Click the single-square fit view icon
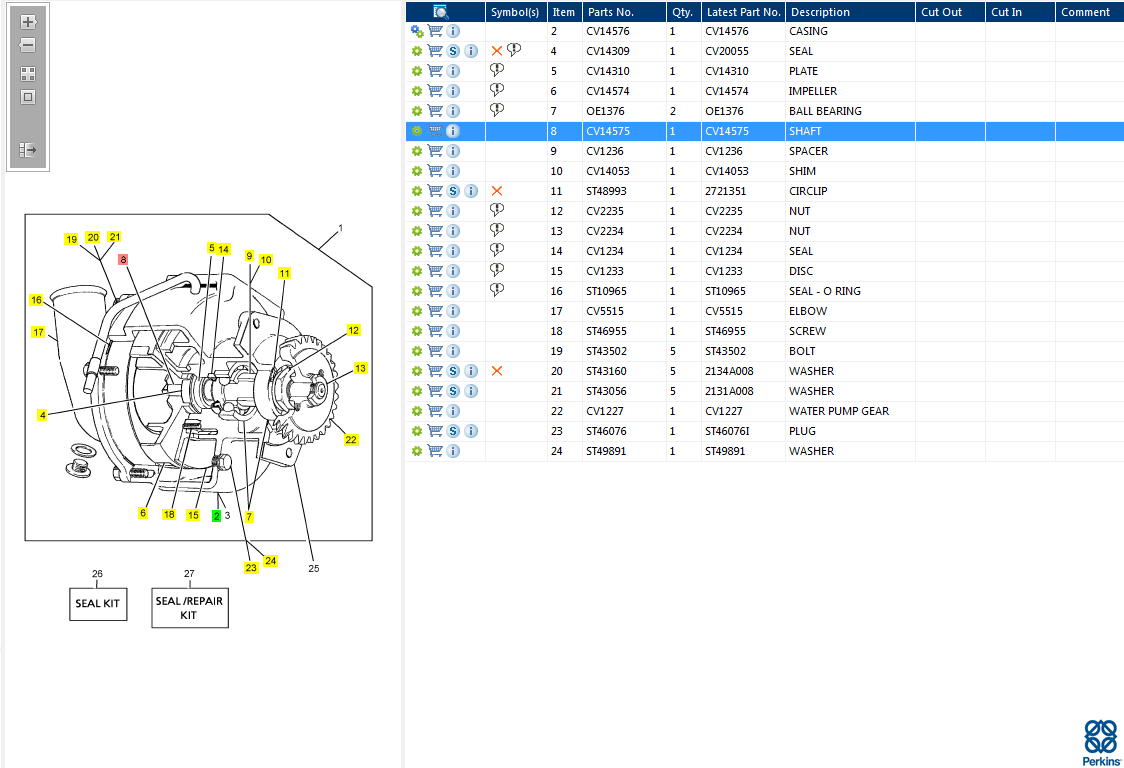This screenshot has height=768, width=1124. [x=28, y=97]
